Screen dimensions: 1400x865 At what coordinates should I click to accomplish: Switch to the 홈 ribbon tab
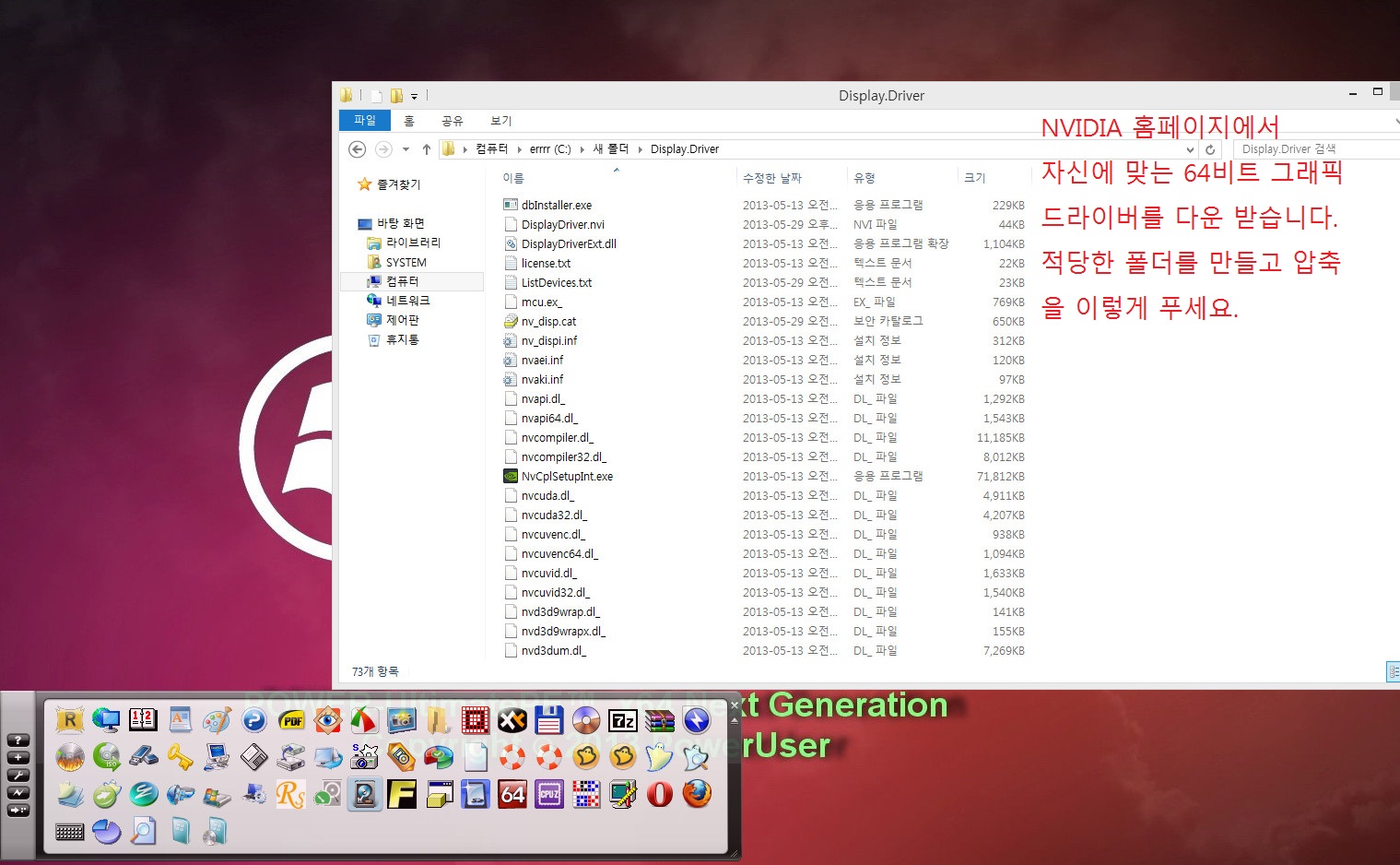pos(409,121)
